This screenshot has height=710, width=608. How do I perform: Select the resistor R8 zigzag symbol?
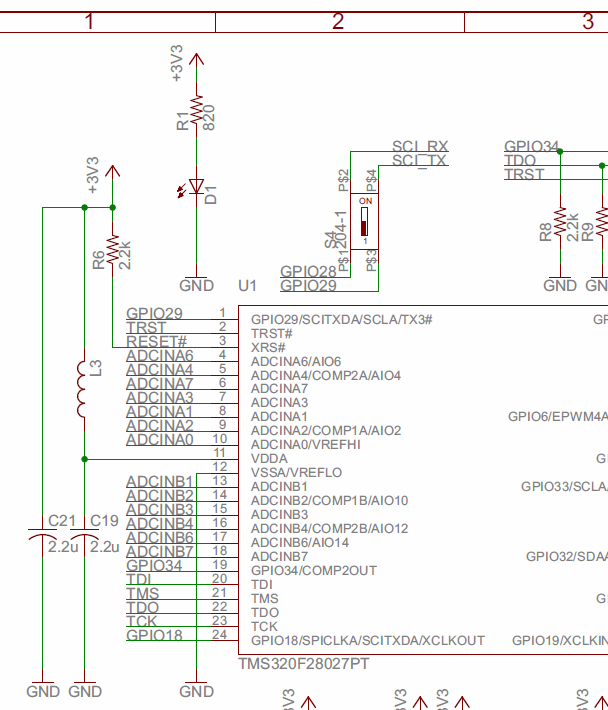coord(560,221)
